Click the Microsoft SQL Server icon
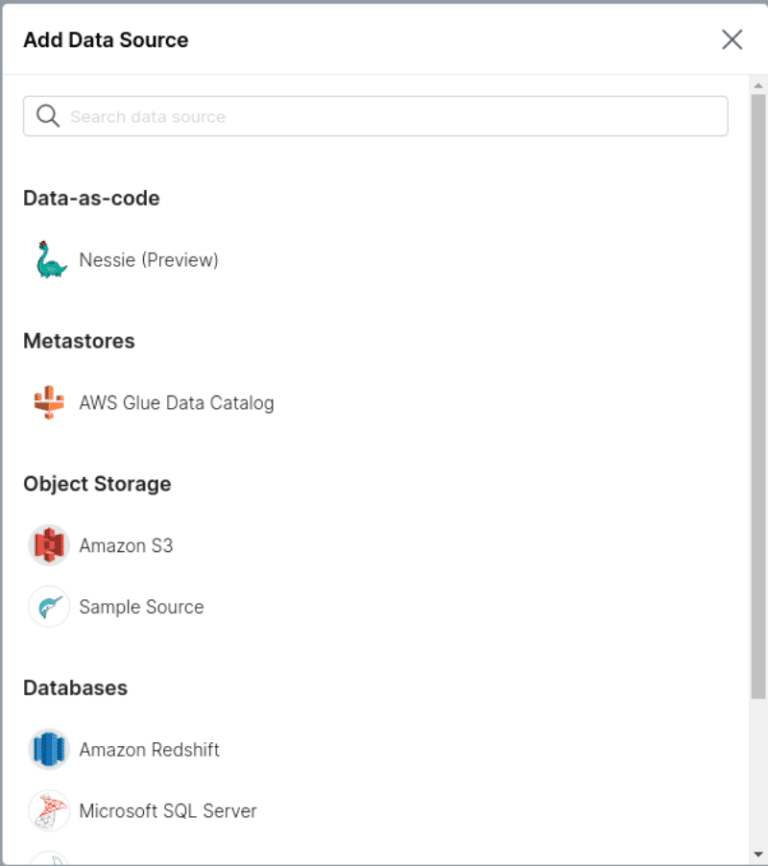 point(47,810)
